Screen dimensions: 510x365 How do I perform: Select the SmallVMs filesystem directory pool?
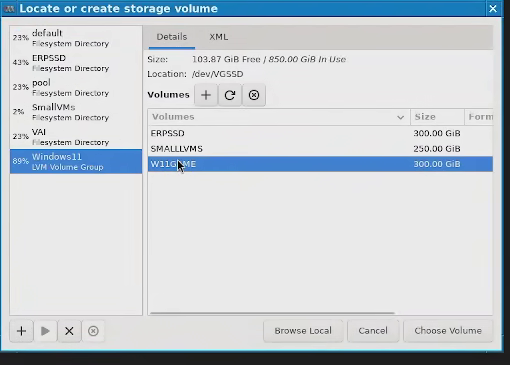coord(76,112)
